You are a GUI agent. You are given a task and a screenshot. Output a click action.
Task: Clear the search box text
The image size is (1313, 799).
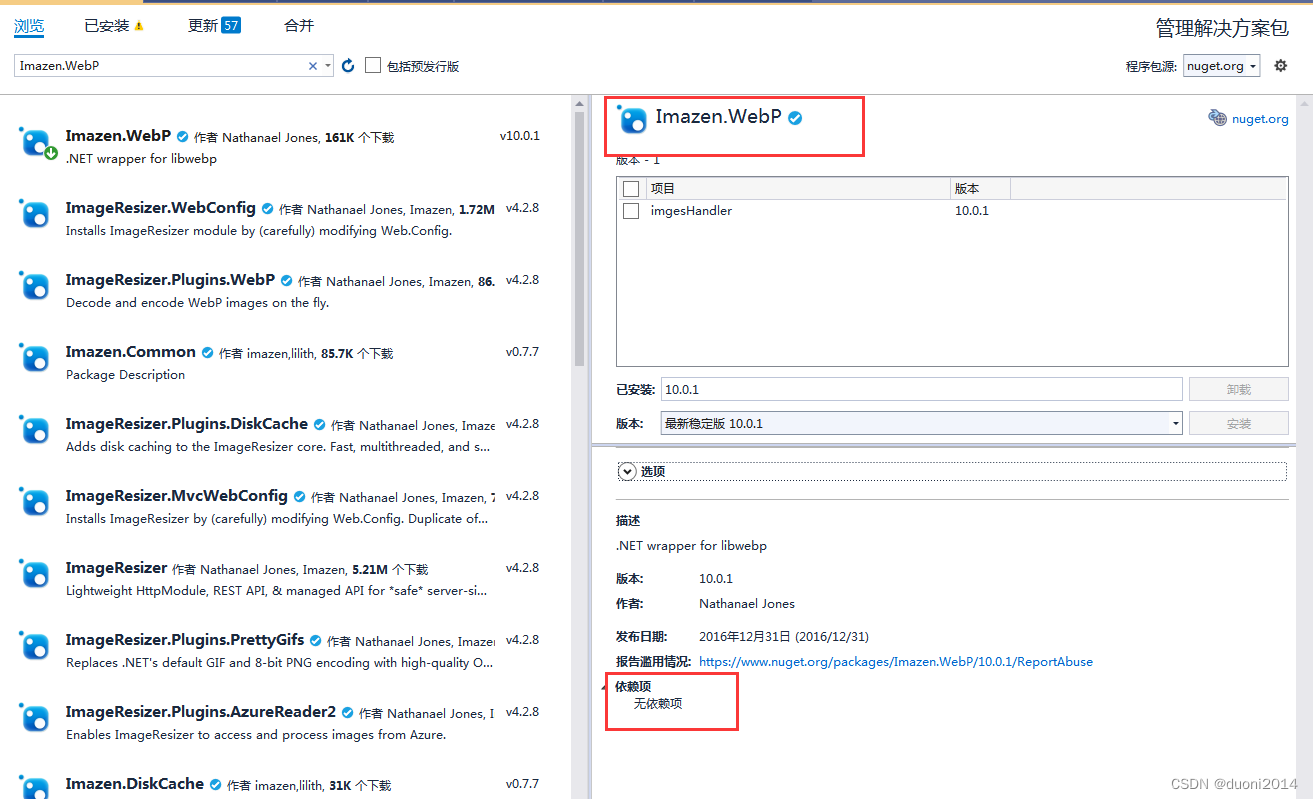click(x=313, y=66)
